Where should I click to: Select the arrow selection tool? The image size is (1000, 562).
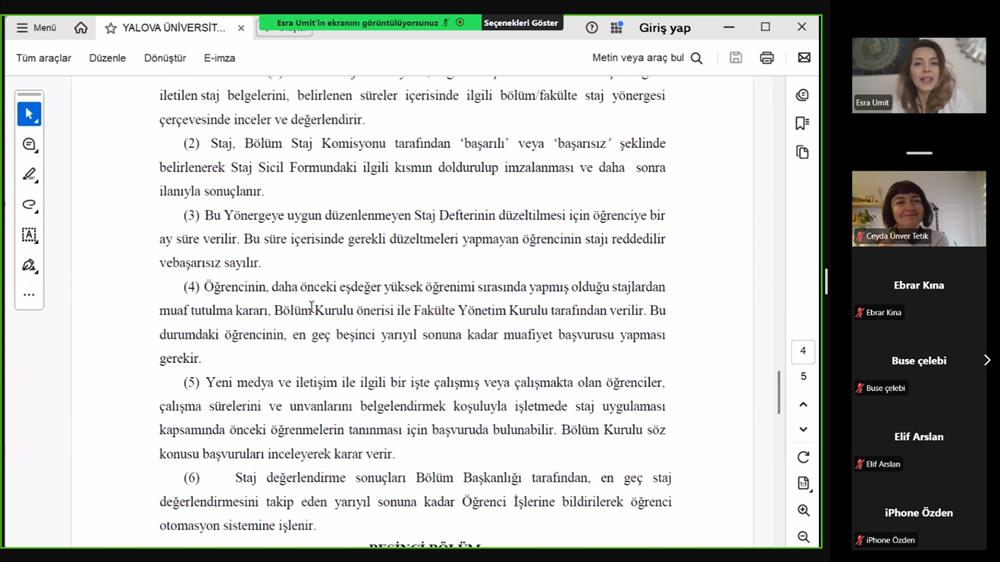[x=29, y=114]
